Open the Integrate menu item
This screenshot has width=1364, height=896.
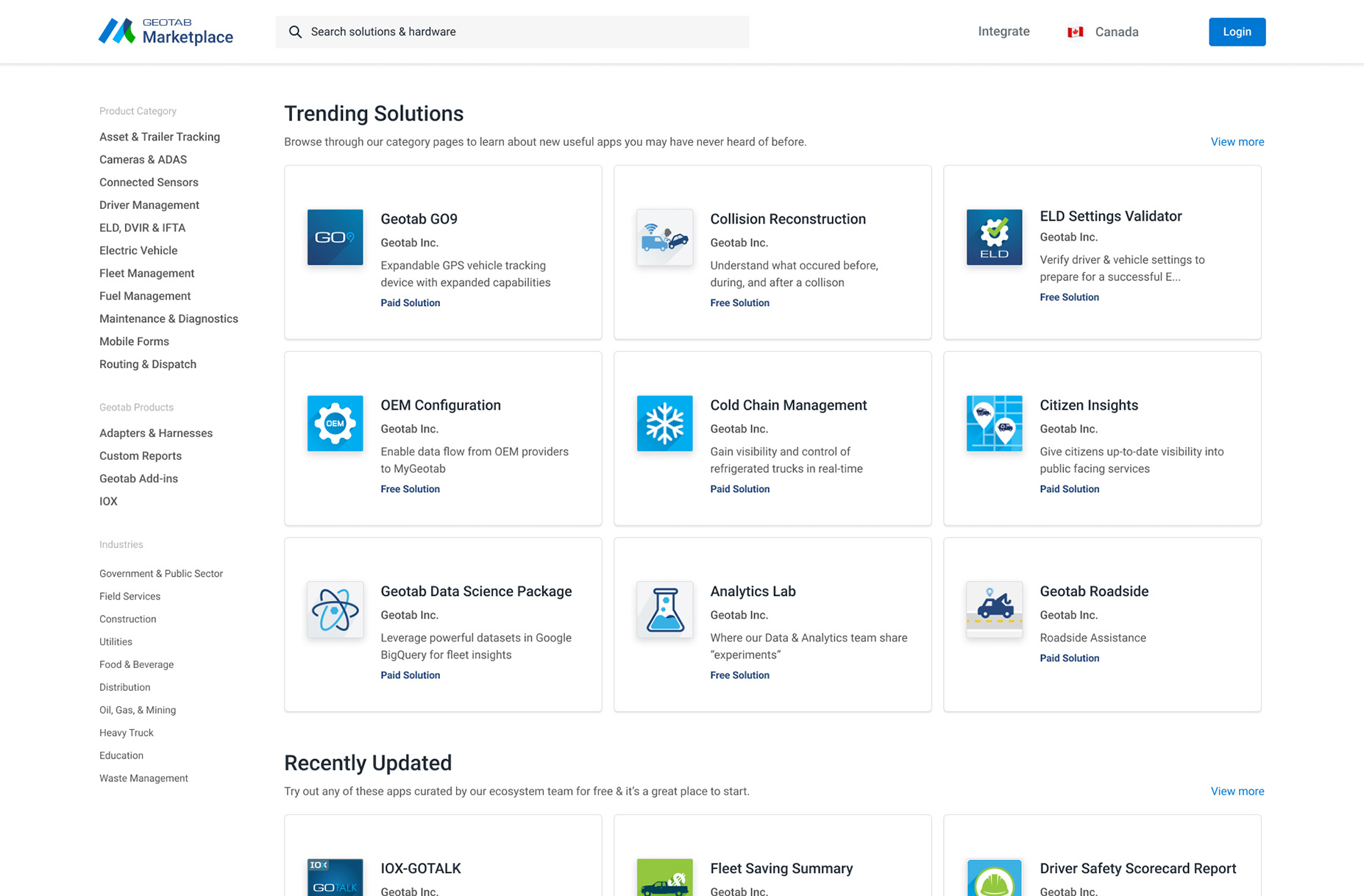(x=1004, y=32)
